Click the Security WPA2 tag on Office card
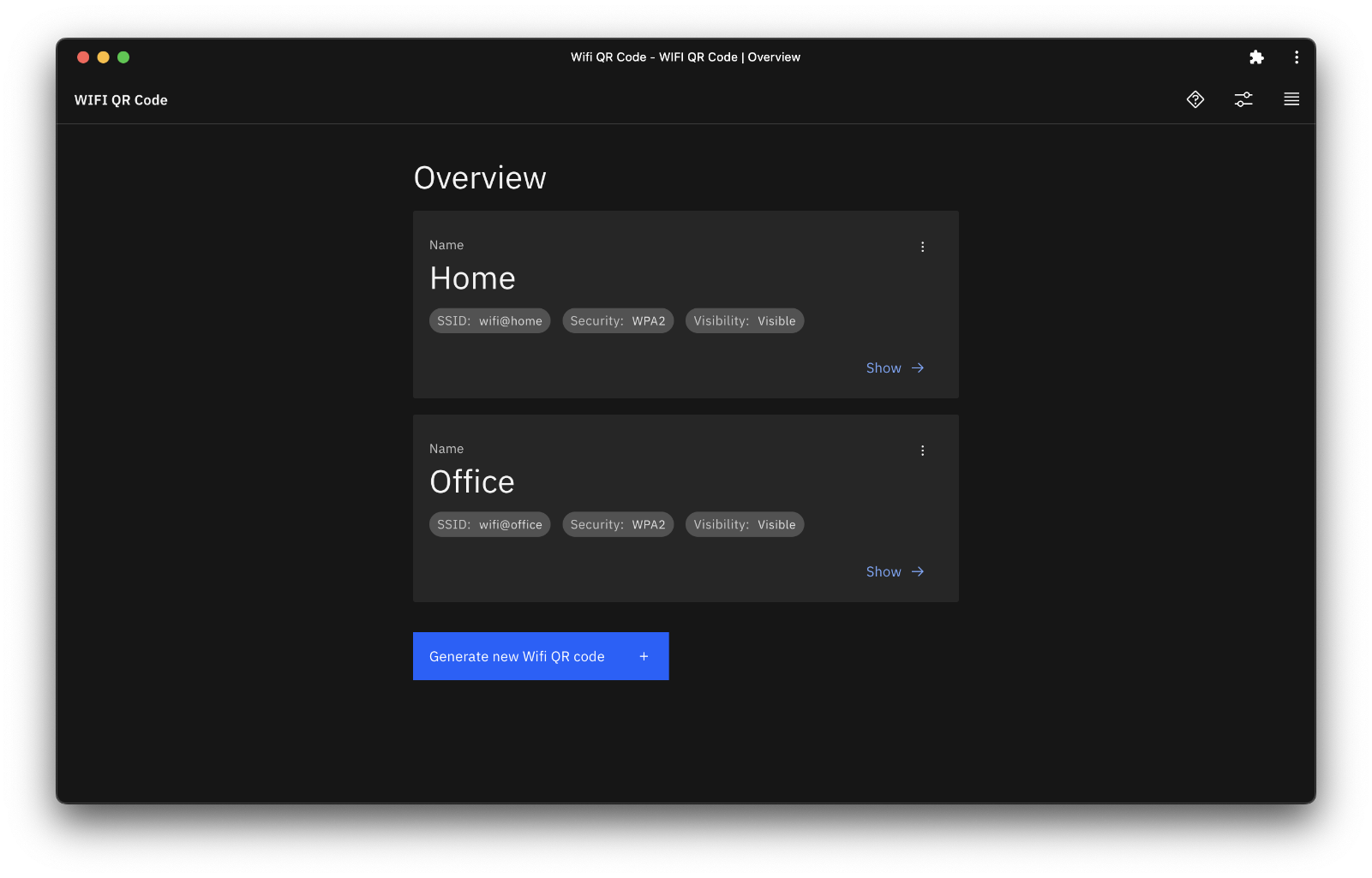This screenshot has width=1372, height=878. tap(617, 525)
